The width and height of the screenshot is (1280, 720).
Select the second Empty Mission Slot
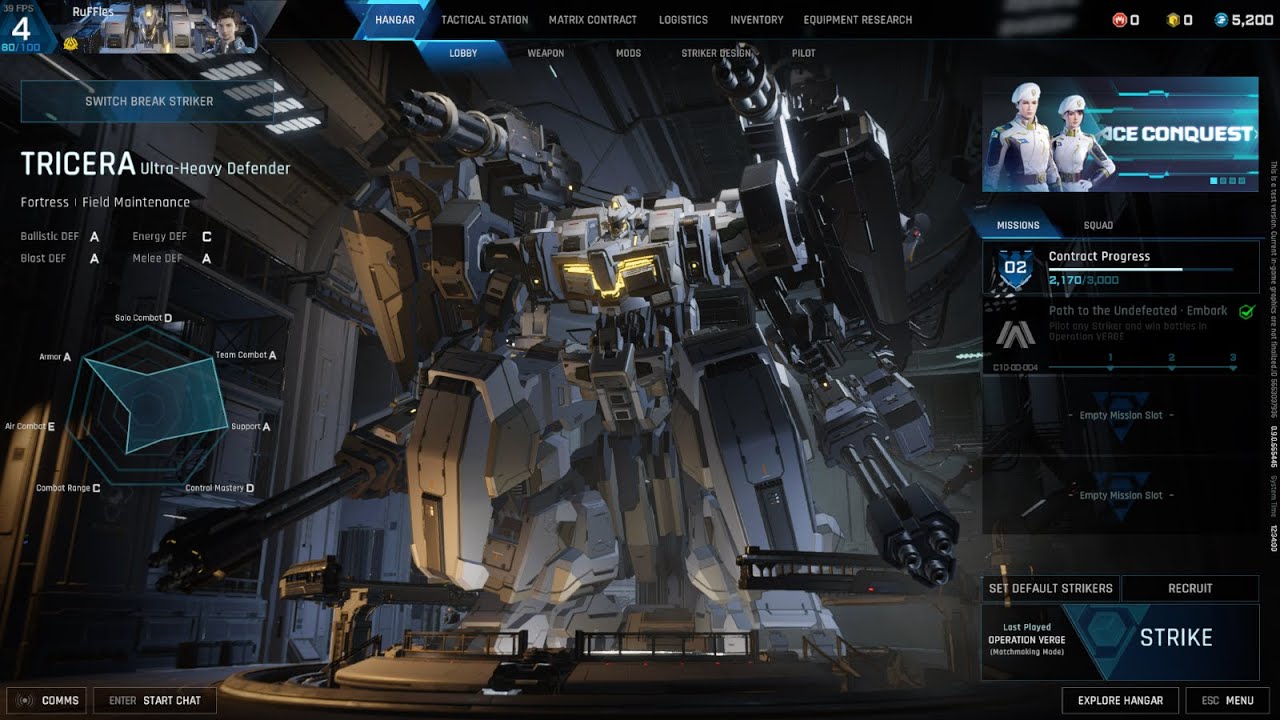[1121, 496]
